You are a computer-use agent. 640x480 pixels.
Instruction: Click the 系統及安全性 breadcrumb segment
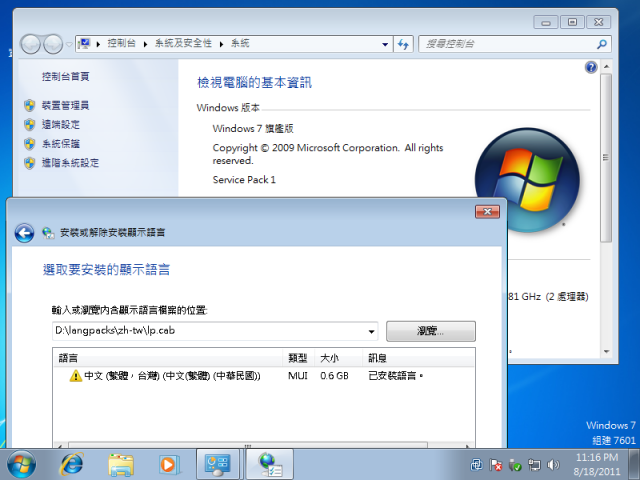[183, 43]
